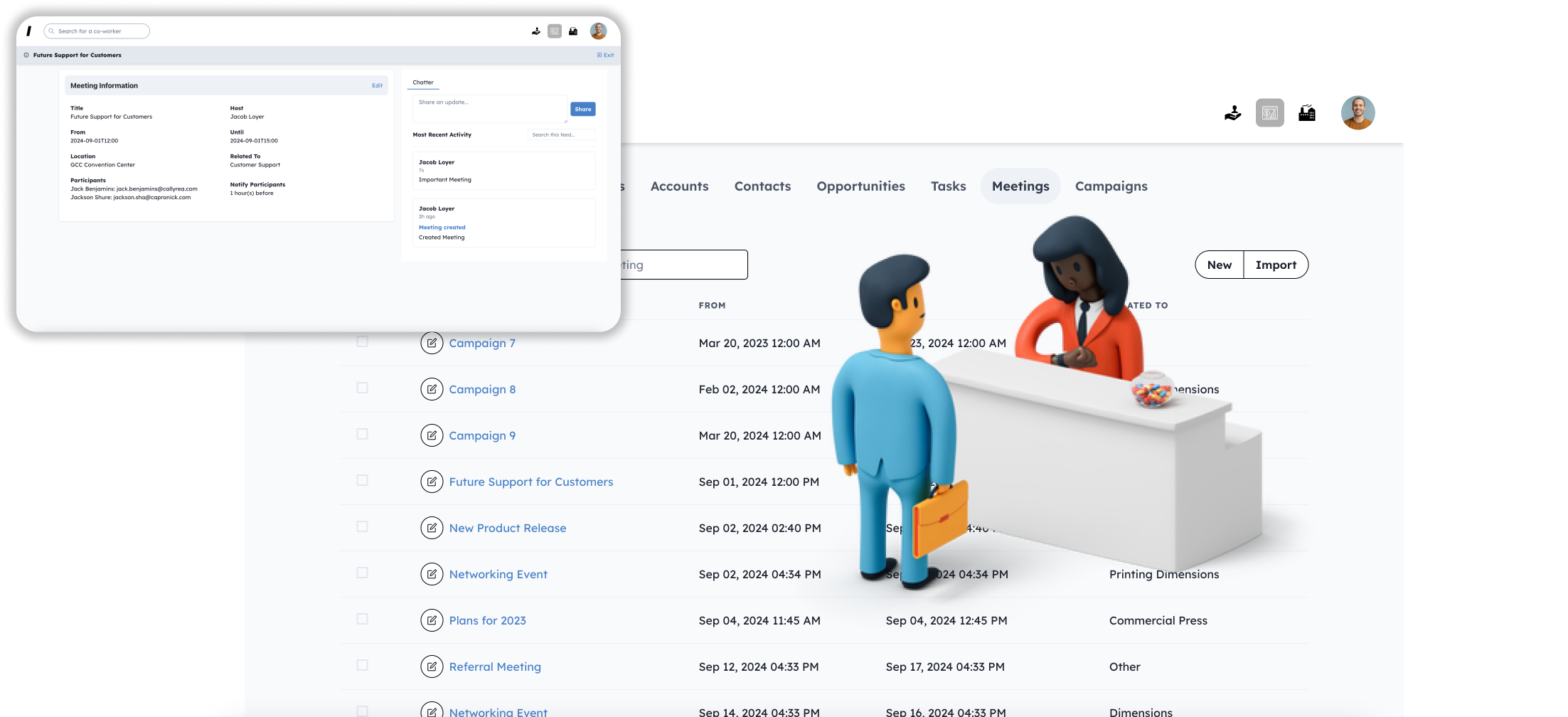Image resolution: width=1568 pixels, height=717 pixels.
Task: Open the edit icon for Campaign 9
Action: click(x=432, y=435)
